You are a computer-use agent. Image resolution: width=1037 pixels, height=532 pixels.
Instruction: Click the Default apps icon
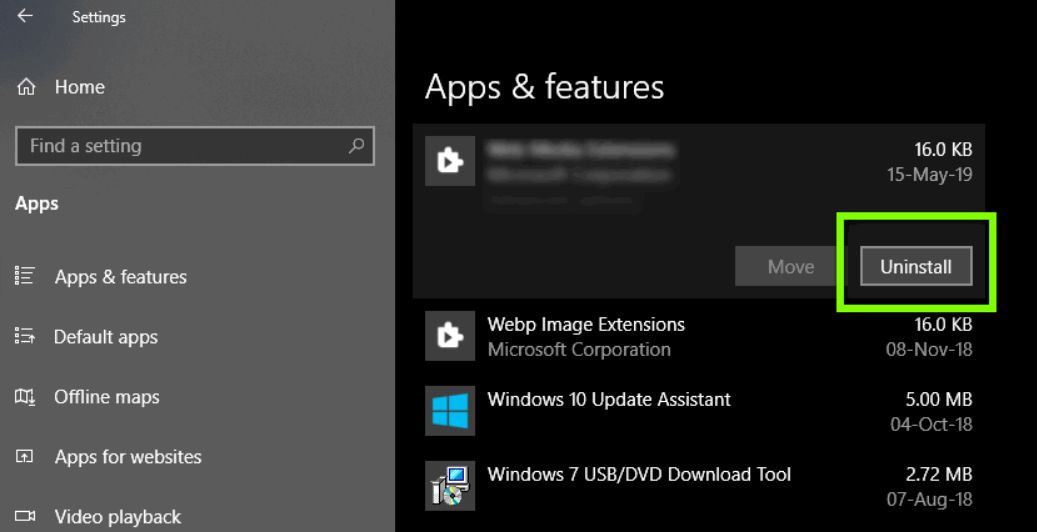25,336
